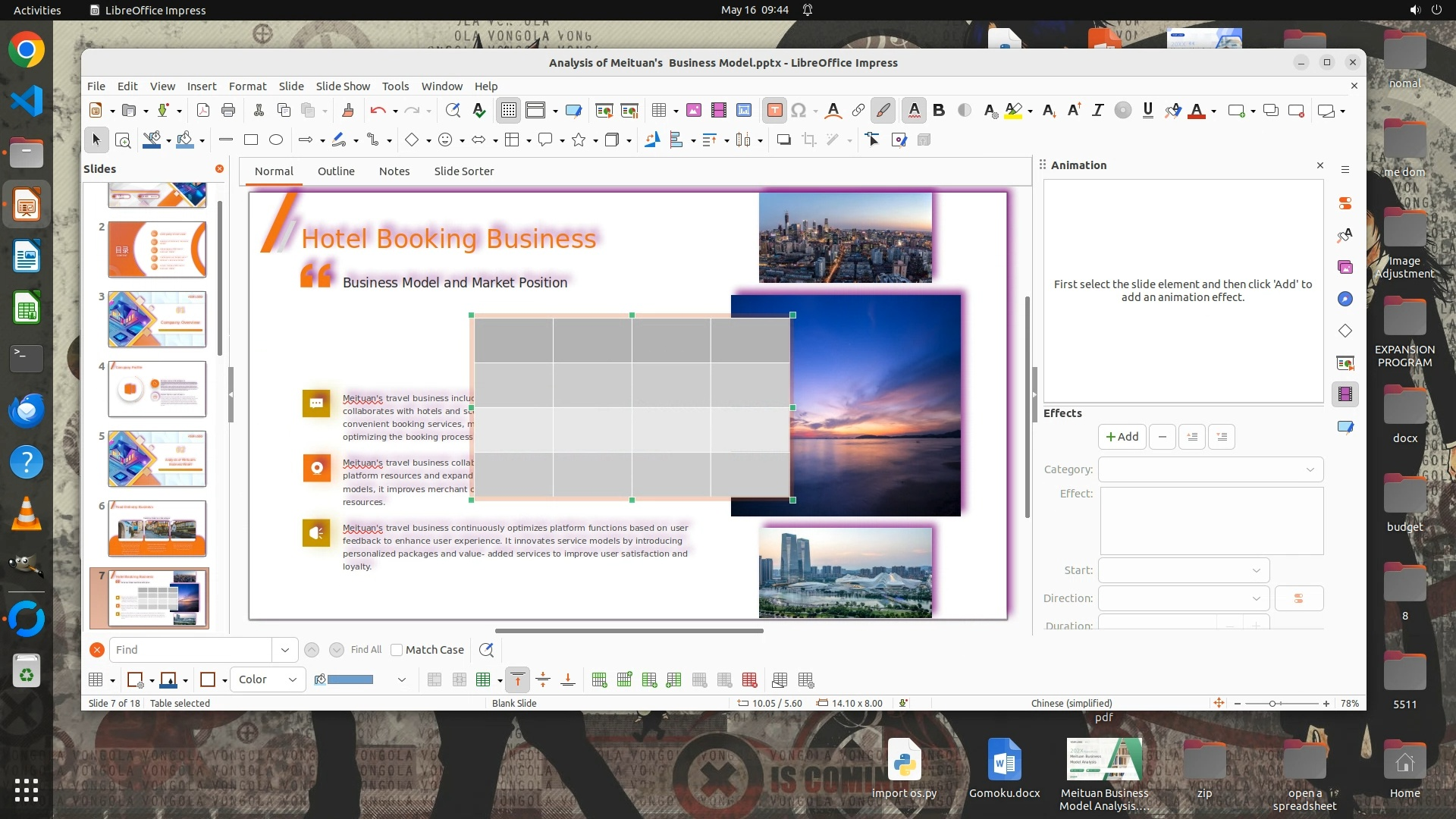
Task: Open the Slide Show menu
Action: click(343, 86)
